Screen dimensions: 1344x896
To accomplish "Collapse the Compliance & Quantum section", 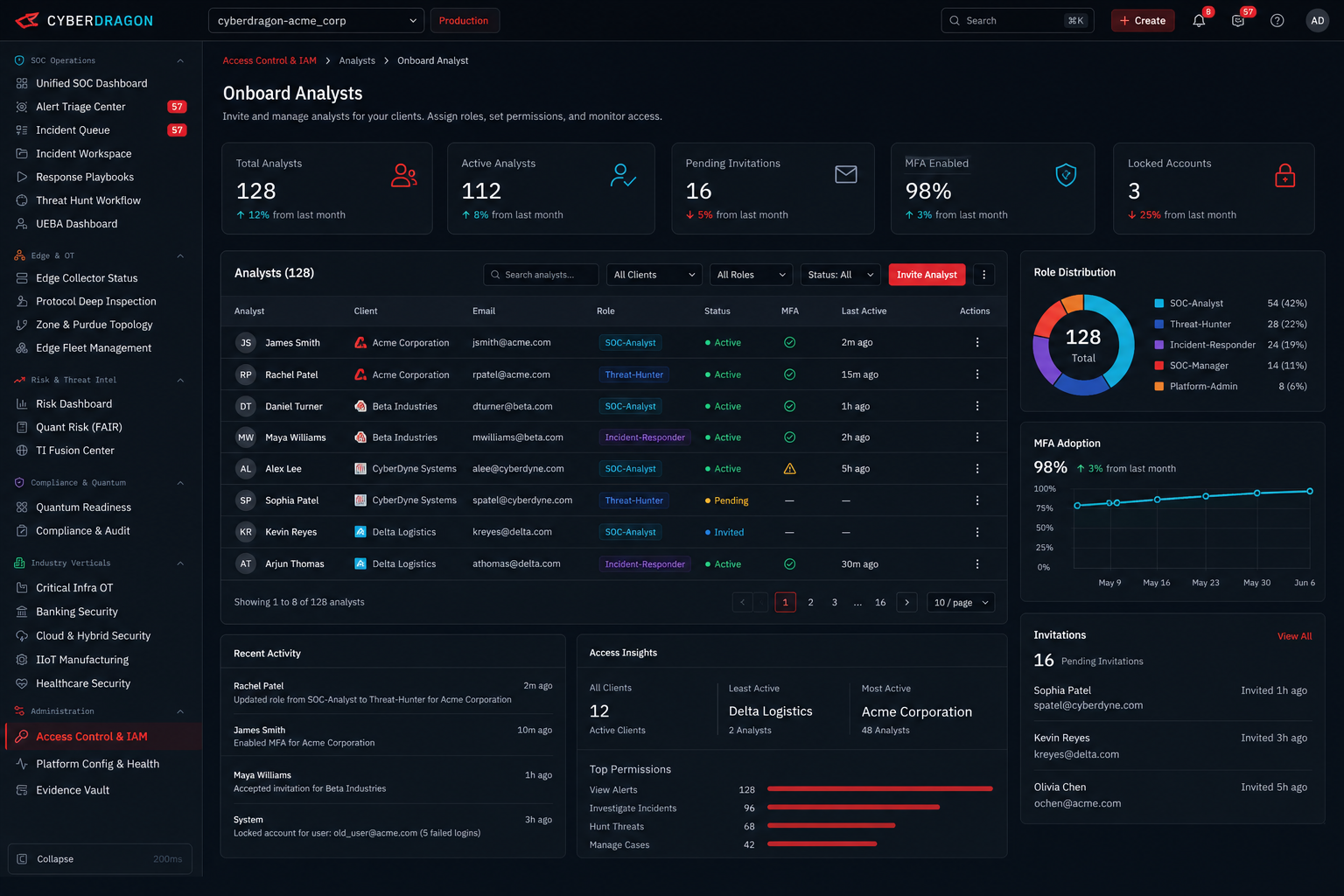I will coord(180,483).
